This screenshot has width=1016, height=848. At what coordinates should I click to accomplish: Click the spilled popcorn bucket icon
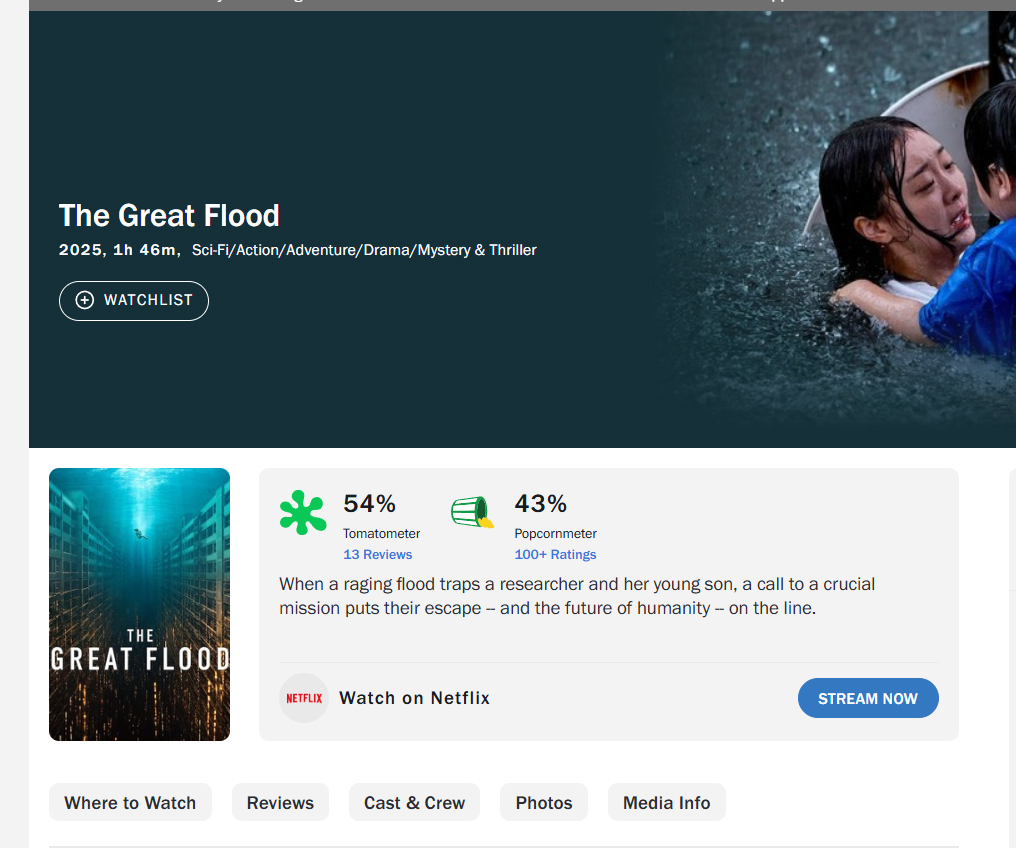click(472, 511)
